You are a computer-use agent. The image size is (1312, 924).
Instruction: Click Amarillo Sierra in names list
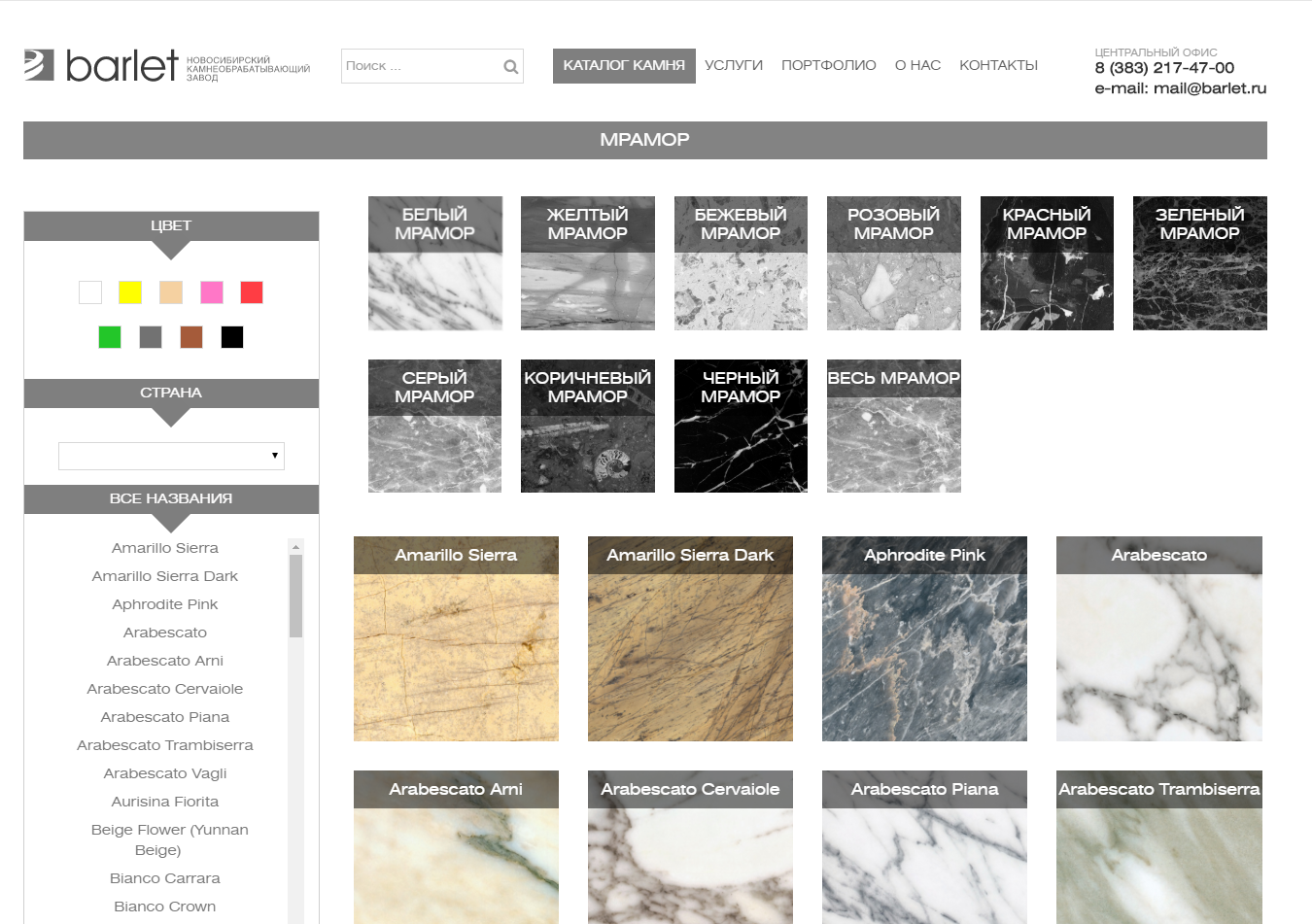[165, 548]
